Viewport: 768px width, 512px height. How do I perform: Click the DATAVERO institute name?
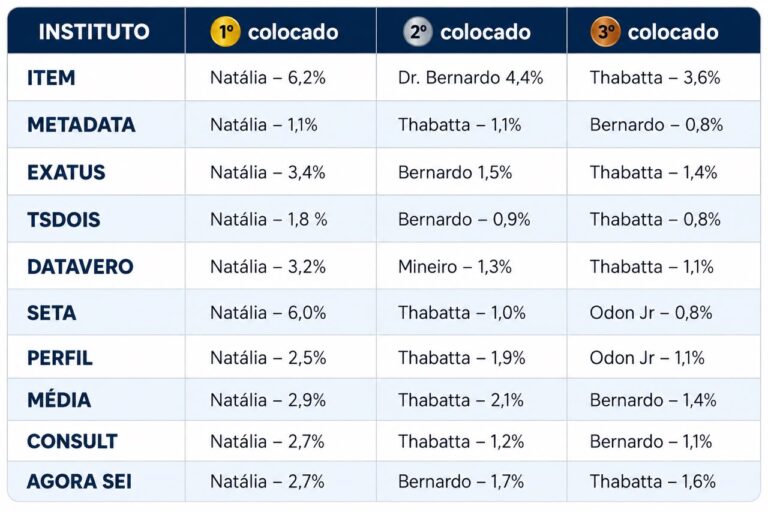(80, 267)
